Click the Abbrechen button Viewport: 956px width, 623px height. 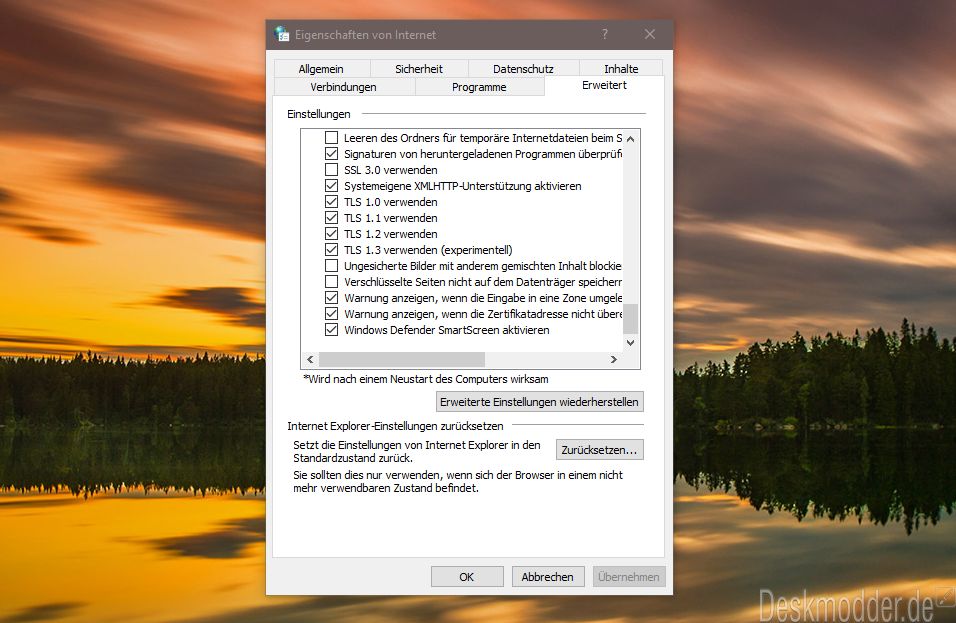click(x=548, y=577)
